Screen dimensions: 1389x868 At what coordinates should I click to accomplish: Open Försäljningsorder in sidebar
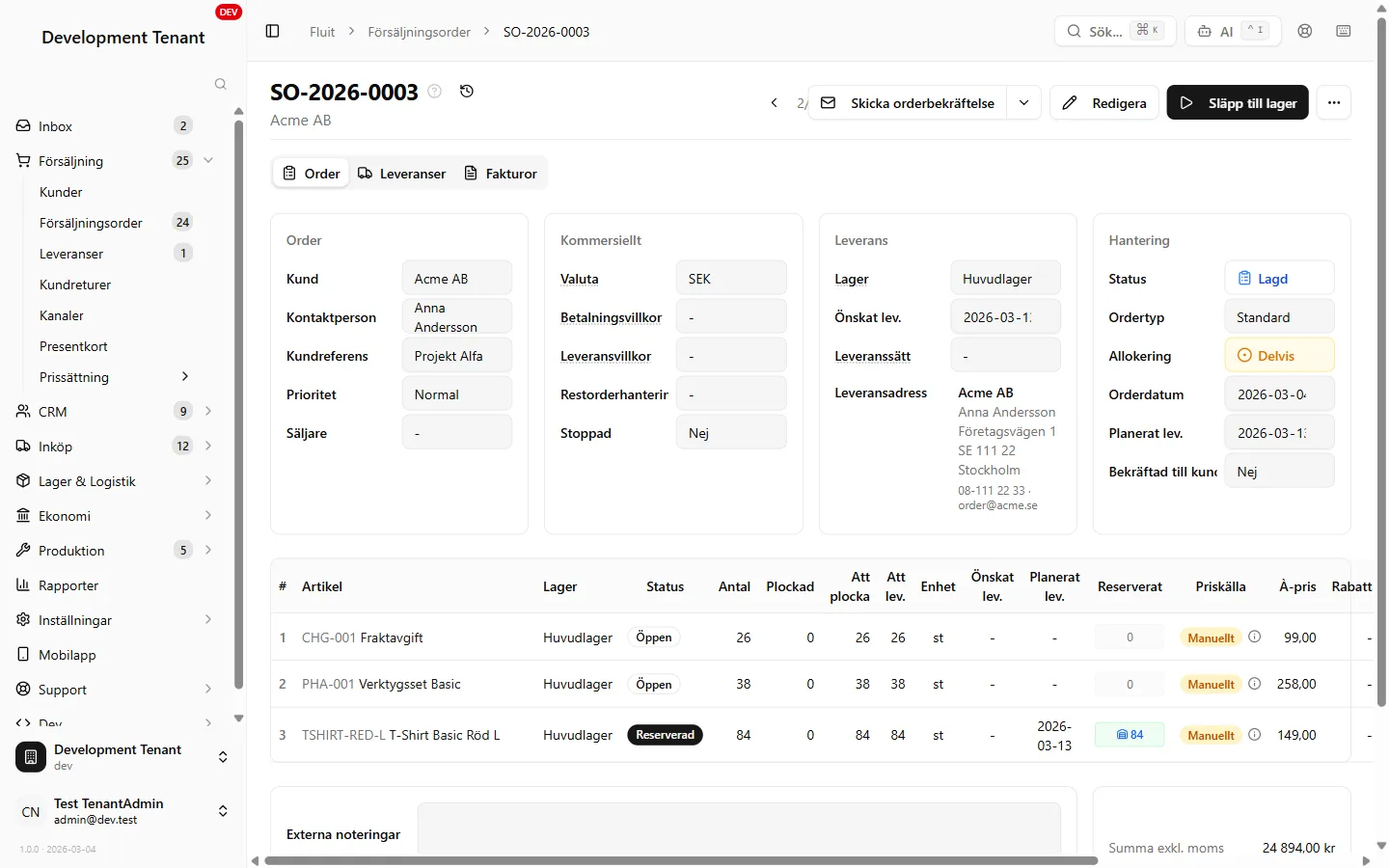[x=91, y=223]
